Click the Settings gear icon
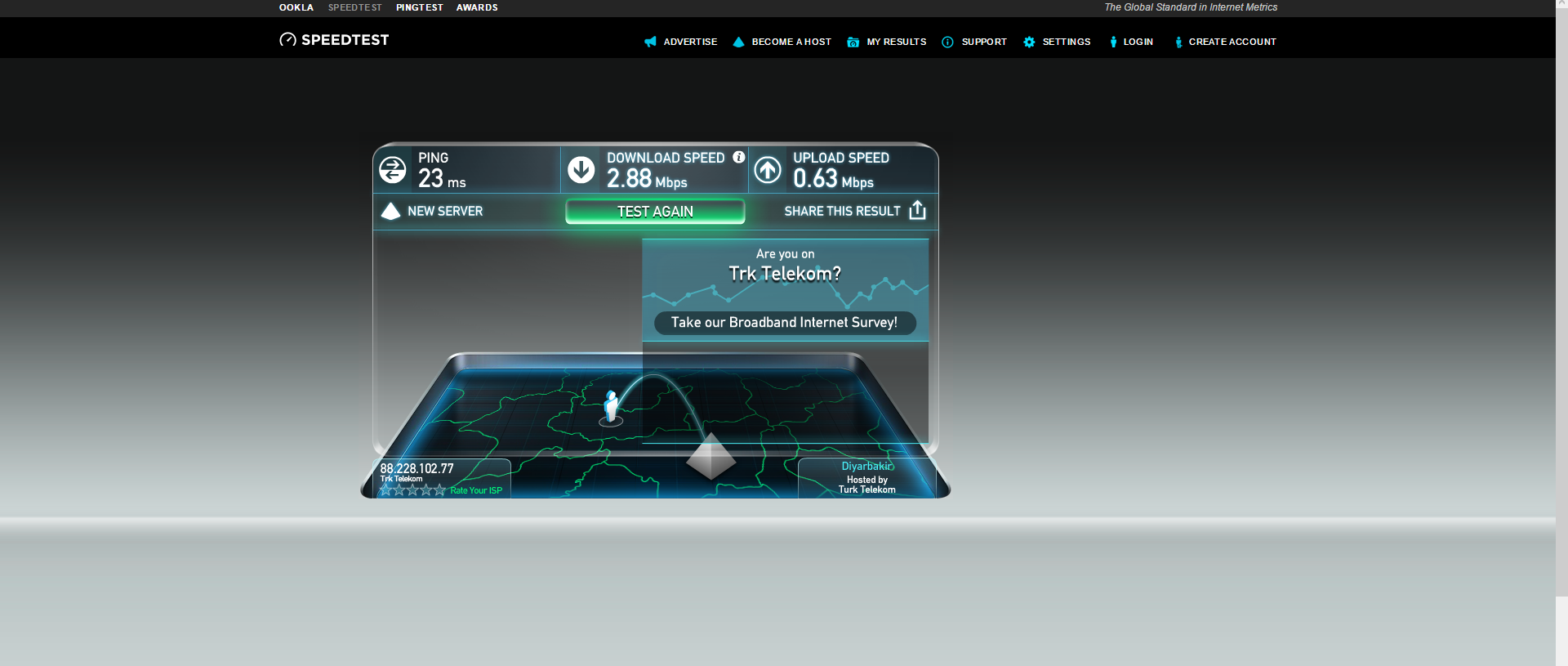1568x666 pixels. (x=1029, y=42)
